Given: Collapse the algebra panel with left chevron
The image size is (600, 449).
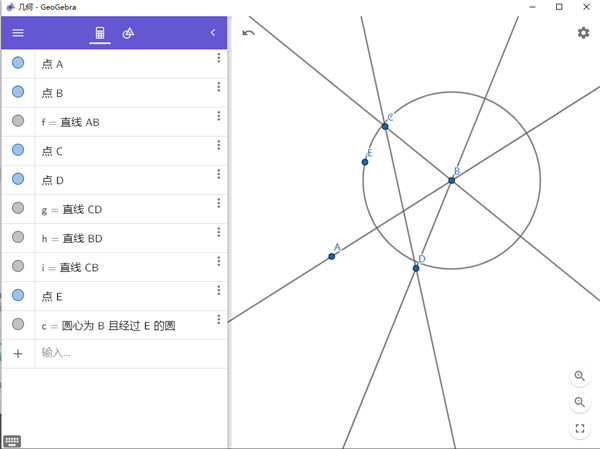Looking at the screenshot, I should click(213, 33).
